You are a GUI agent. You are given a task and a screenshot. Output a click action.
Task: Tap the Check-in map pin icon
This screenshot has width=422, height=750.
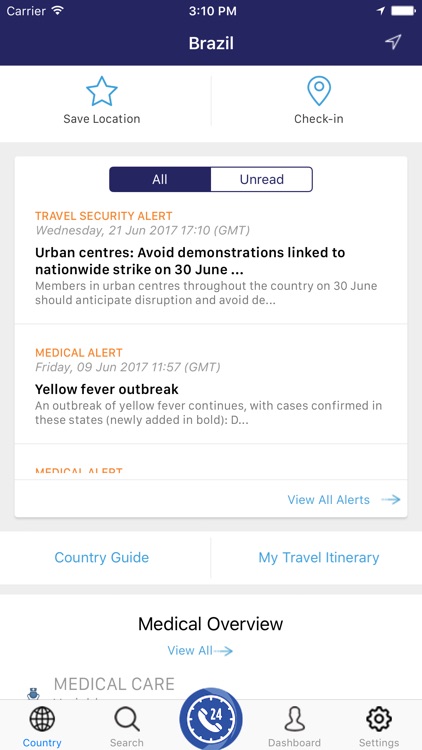point(319,91)
